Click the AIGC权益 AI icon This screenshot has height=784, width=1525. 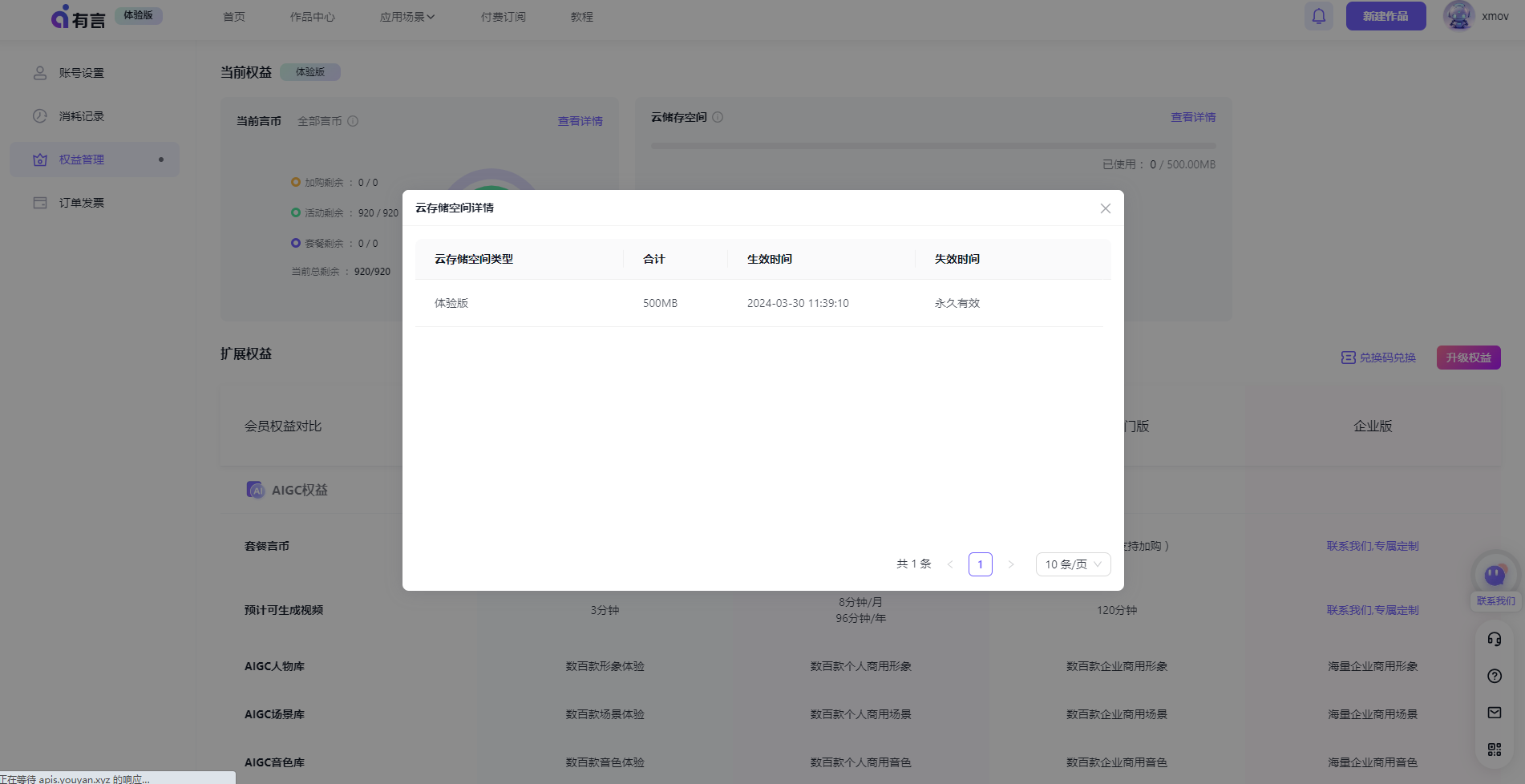coord(256,490)
